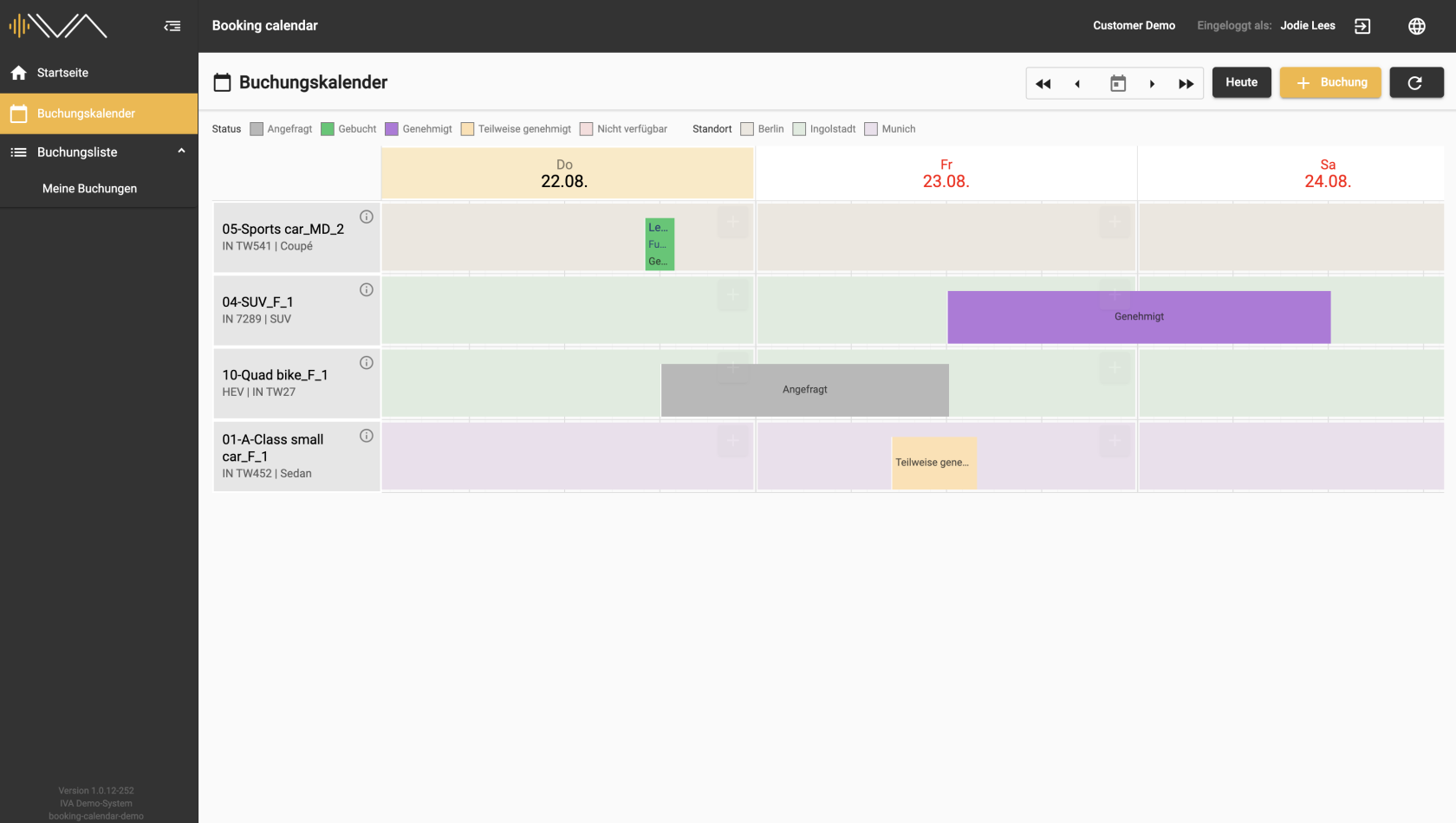Viewport: 1456px width, 823px height.
Task: Click the logout icon
Action: 1362,26
